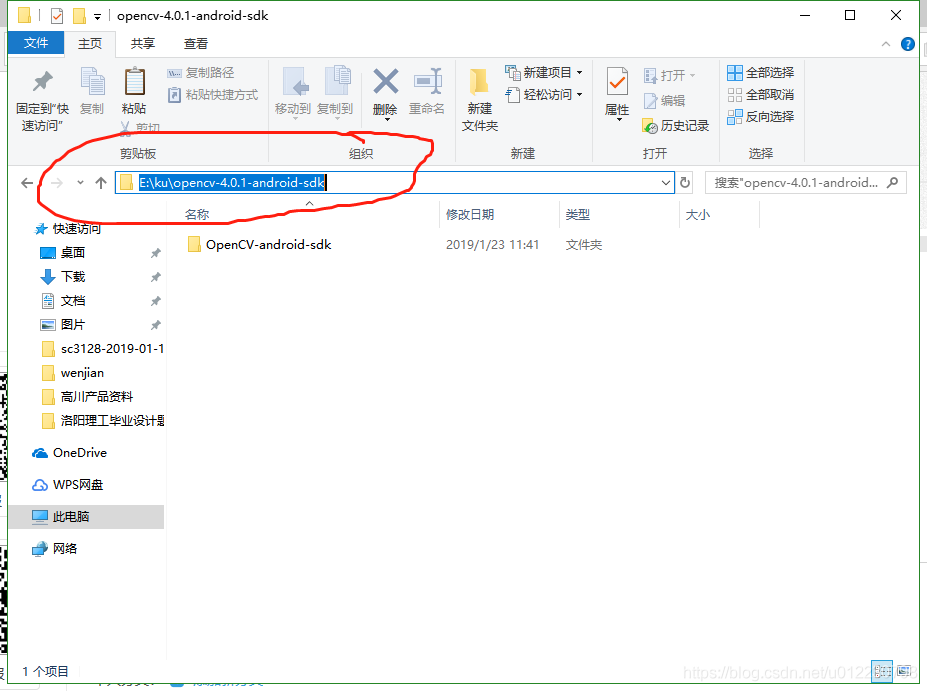Viewport: 927px width, 691px height.
Task: Click Invert selection (反向选择)
Action: [x=761, y=116]
